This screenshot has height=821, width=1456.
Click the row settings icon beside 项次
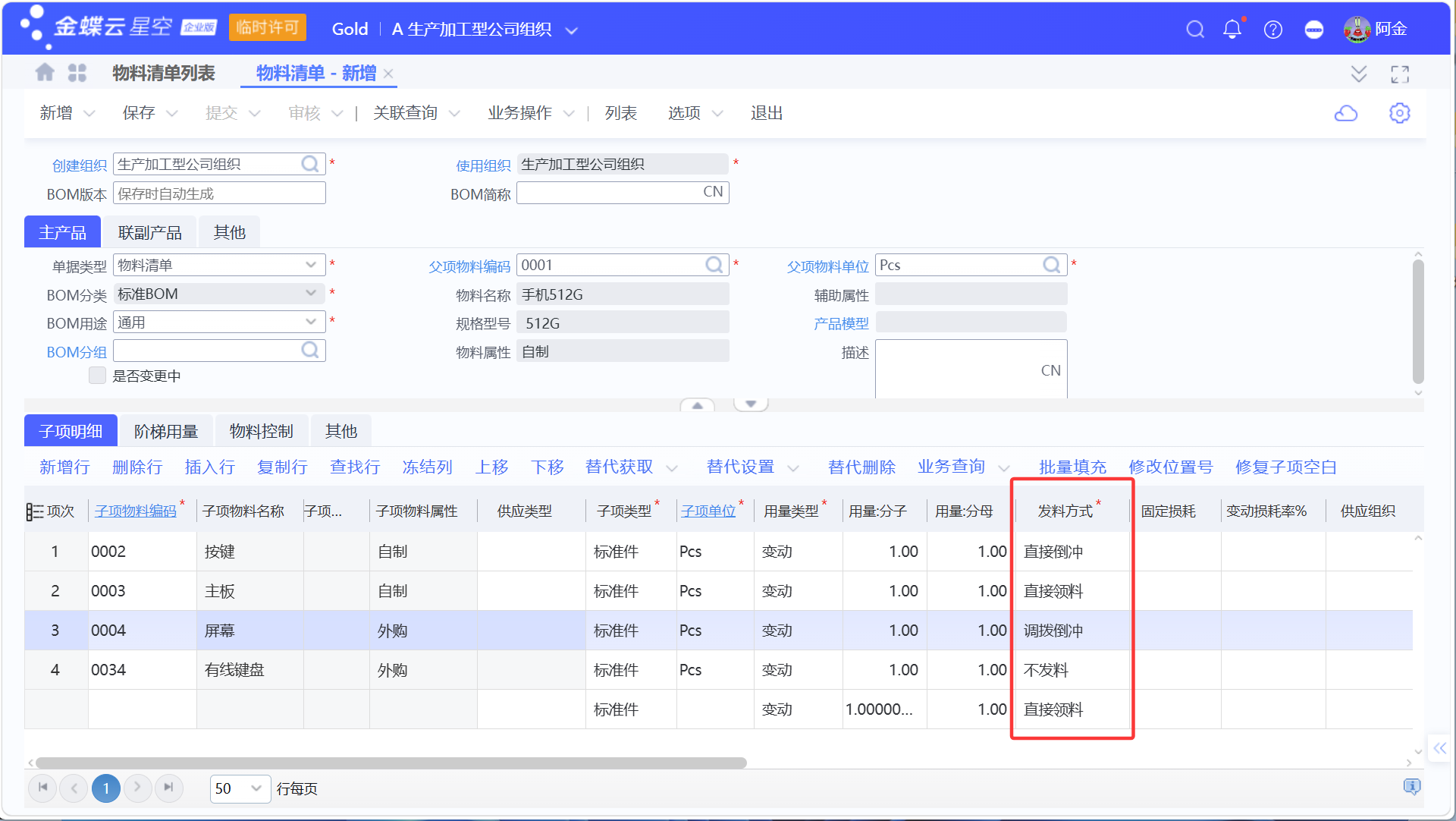[x=35, y=511]
